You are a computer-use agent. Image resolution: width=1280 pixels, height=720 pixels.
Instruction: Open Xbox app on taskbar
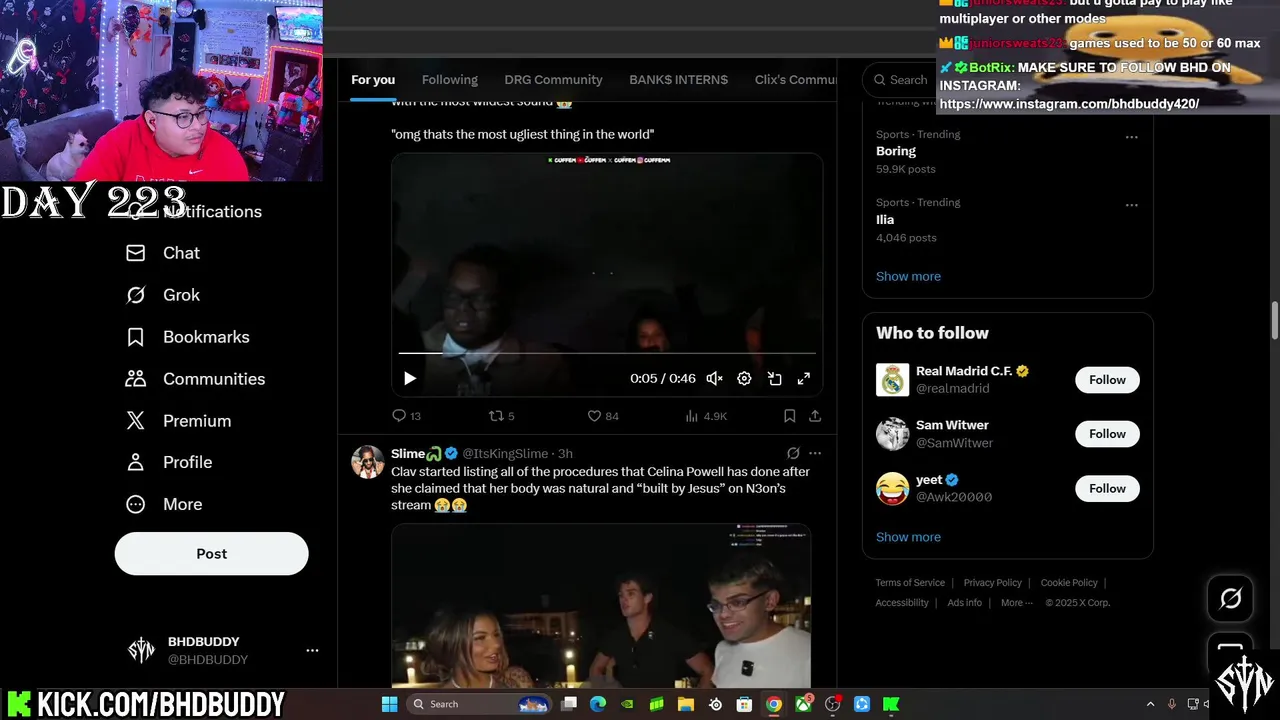[803, 704]
